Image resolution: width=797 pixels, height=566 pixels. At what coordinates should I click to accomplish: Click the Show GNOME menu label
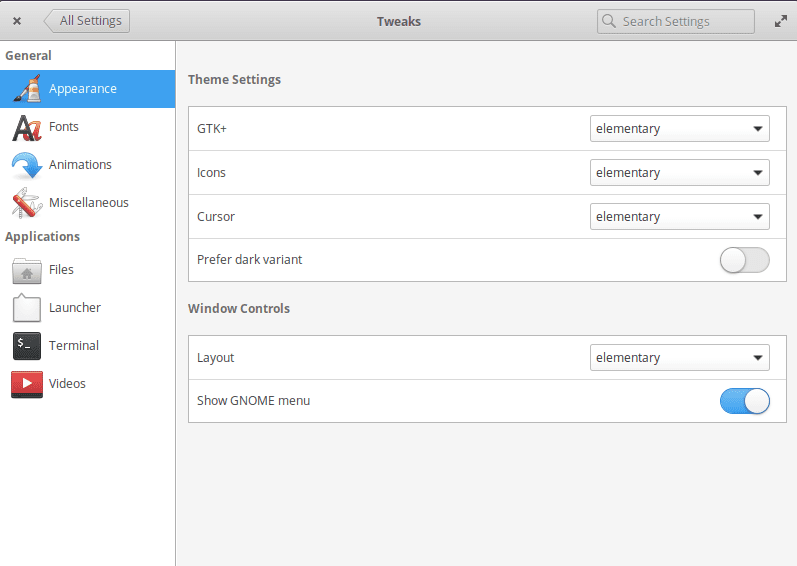pos(253,401)
